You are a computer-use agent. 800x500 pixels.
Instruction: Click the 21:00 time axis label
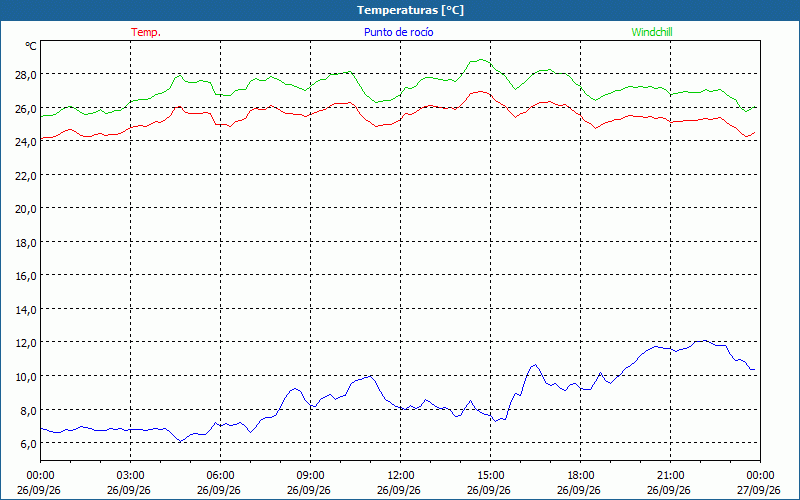(670, 476)
